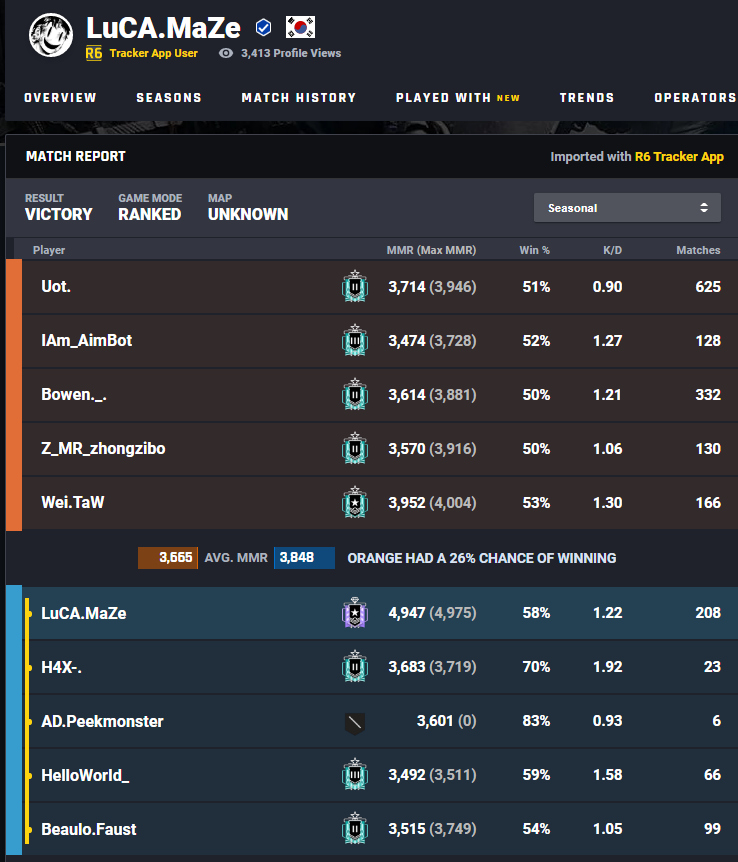Click Bowen._.'s rank badge icon
The width and height of the screenshot is (738, 862).
click(355, 394)
